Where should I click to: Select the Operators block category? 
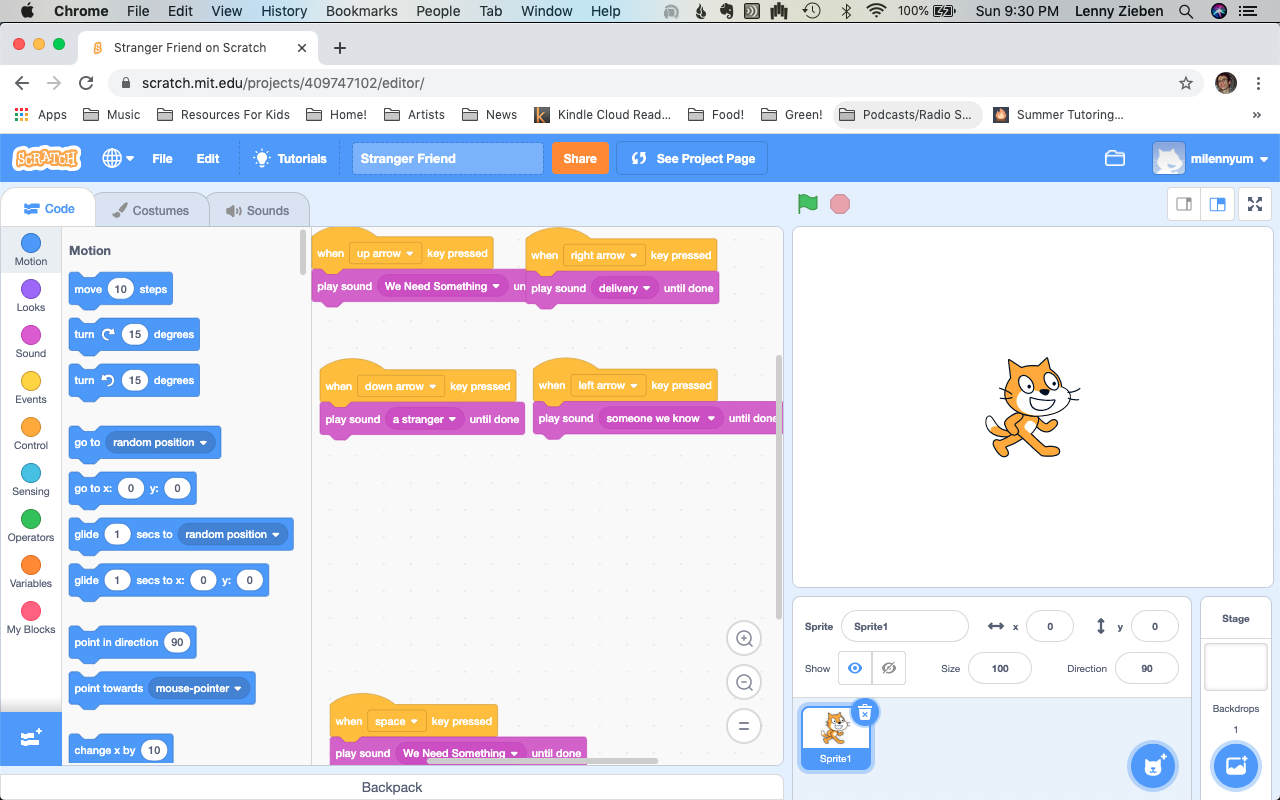[31, 525]
